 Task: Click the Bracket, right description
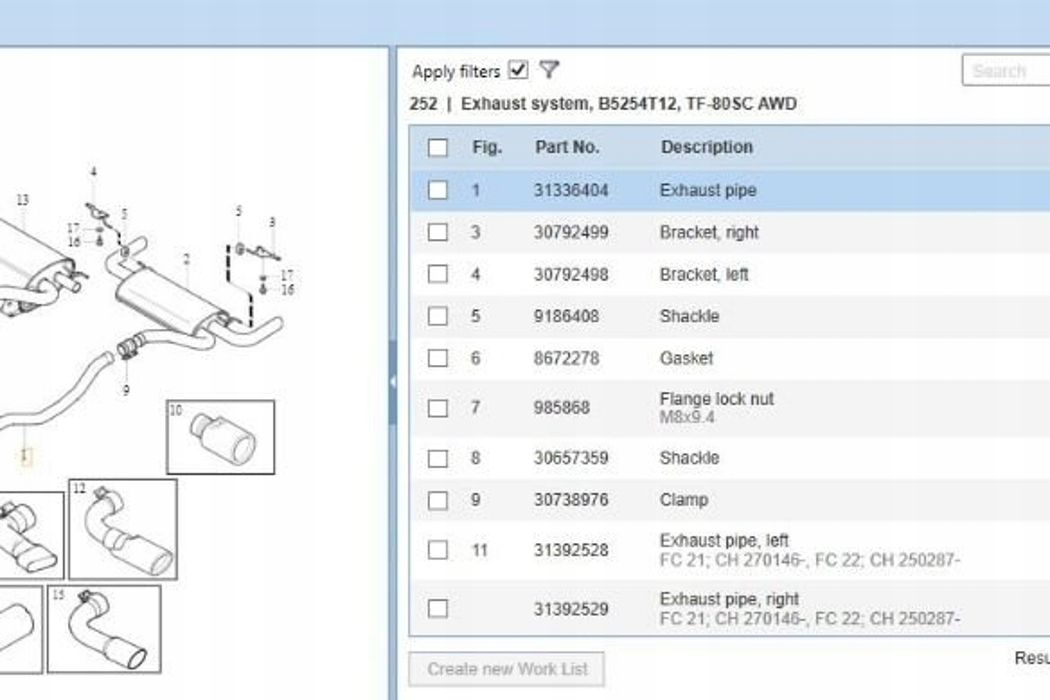pos(709,232)
